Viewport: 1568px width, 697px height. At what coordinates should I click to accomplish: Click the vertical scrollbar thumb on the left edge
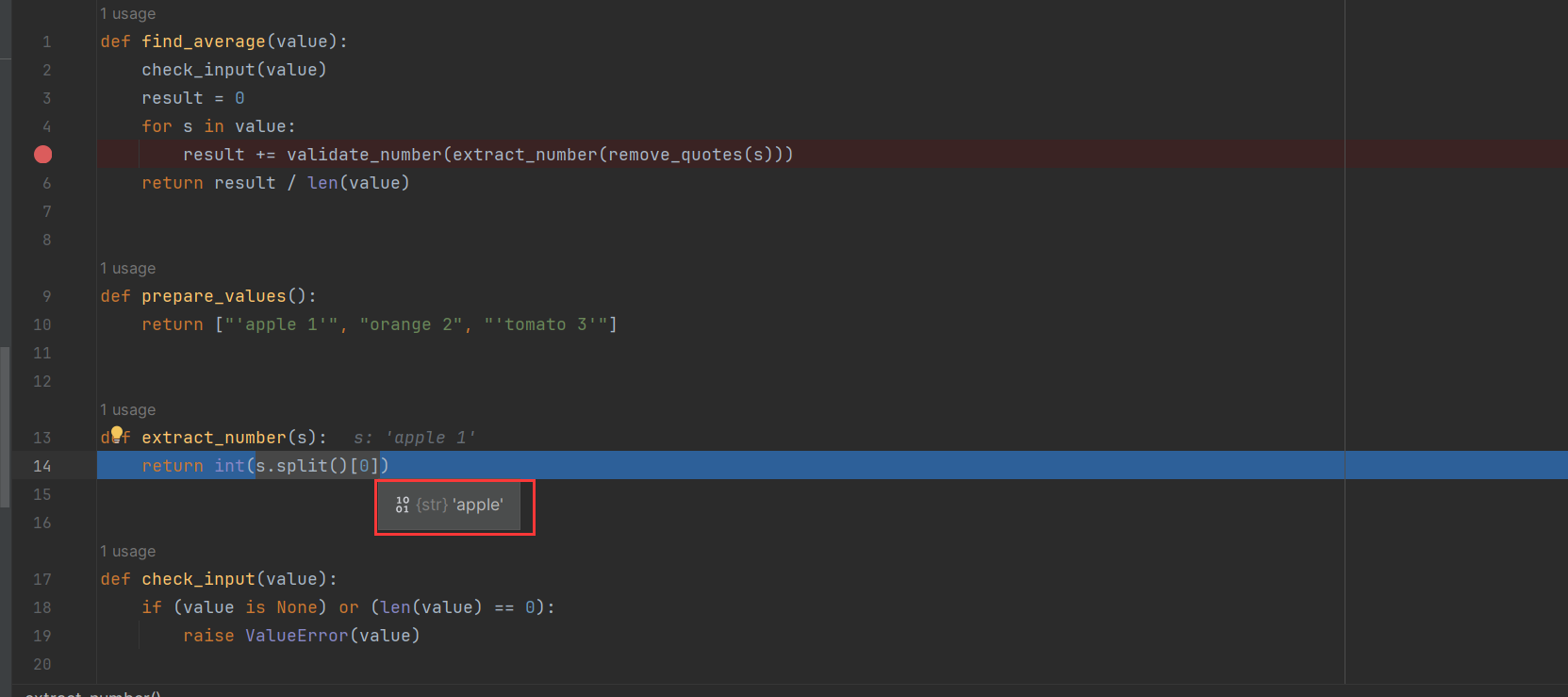click(6, 424)
